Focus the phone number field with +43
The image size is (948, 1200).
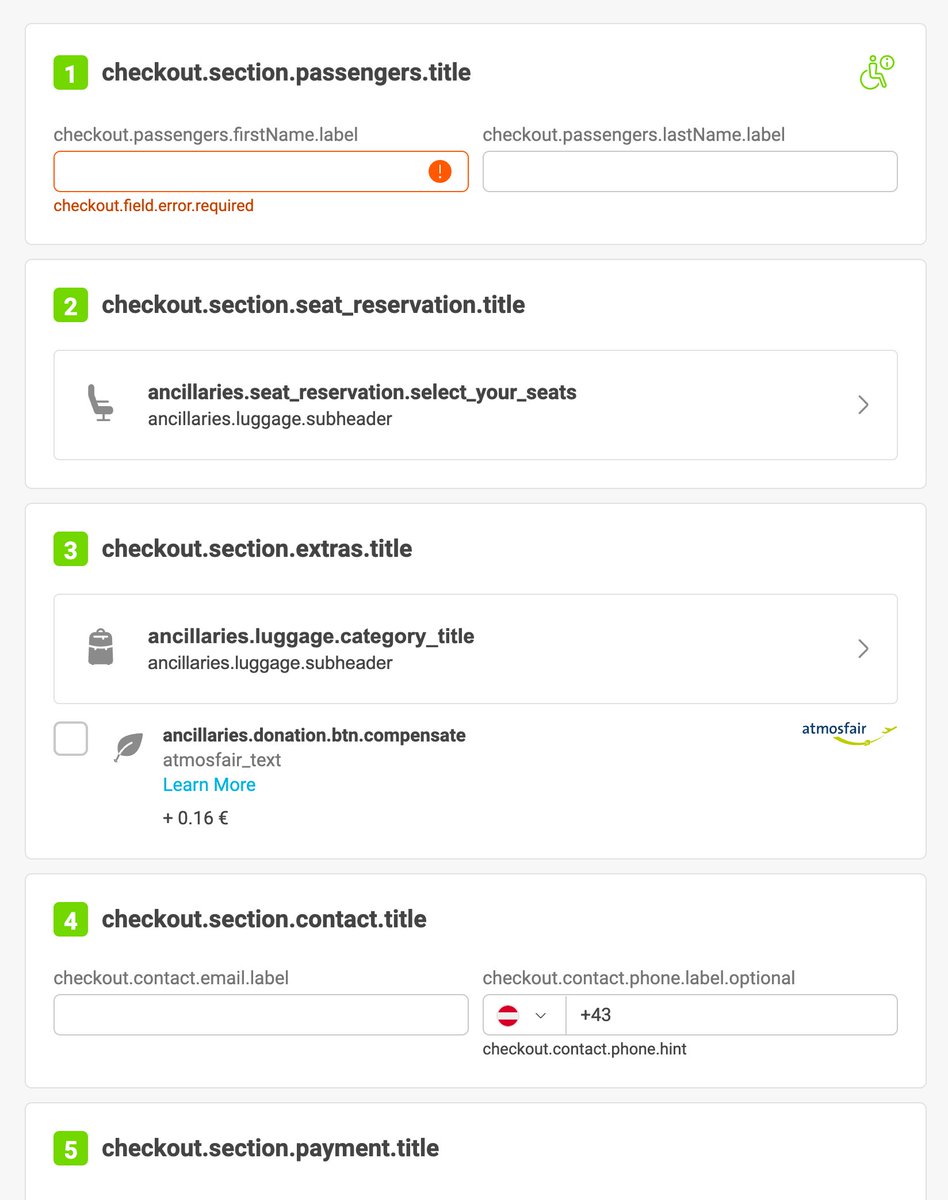[731, 1015]
